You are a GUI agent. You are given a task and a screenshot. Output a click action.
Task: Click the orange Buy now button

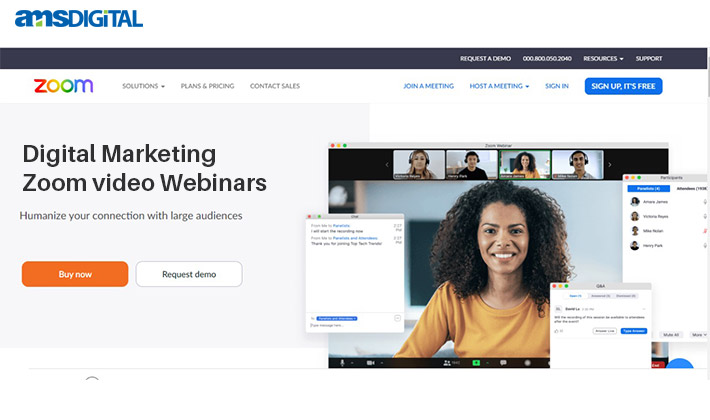[75, 274]
